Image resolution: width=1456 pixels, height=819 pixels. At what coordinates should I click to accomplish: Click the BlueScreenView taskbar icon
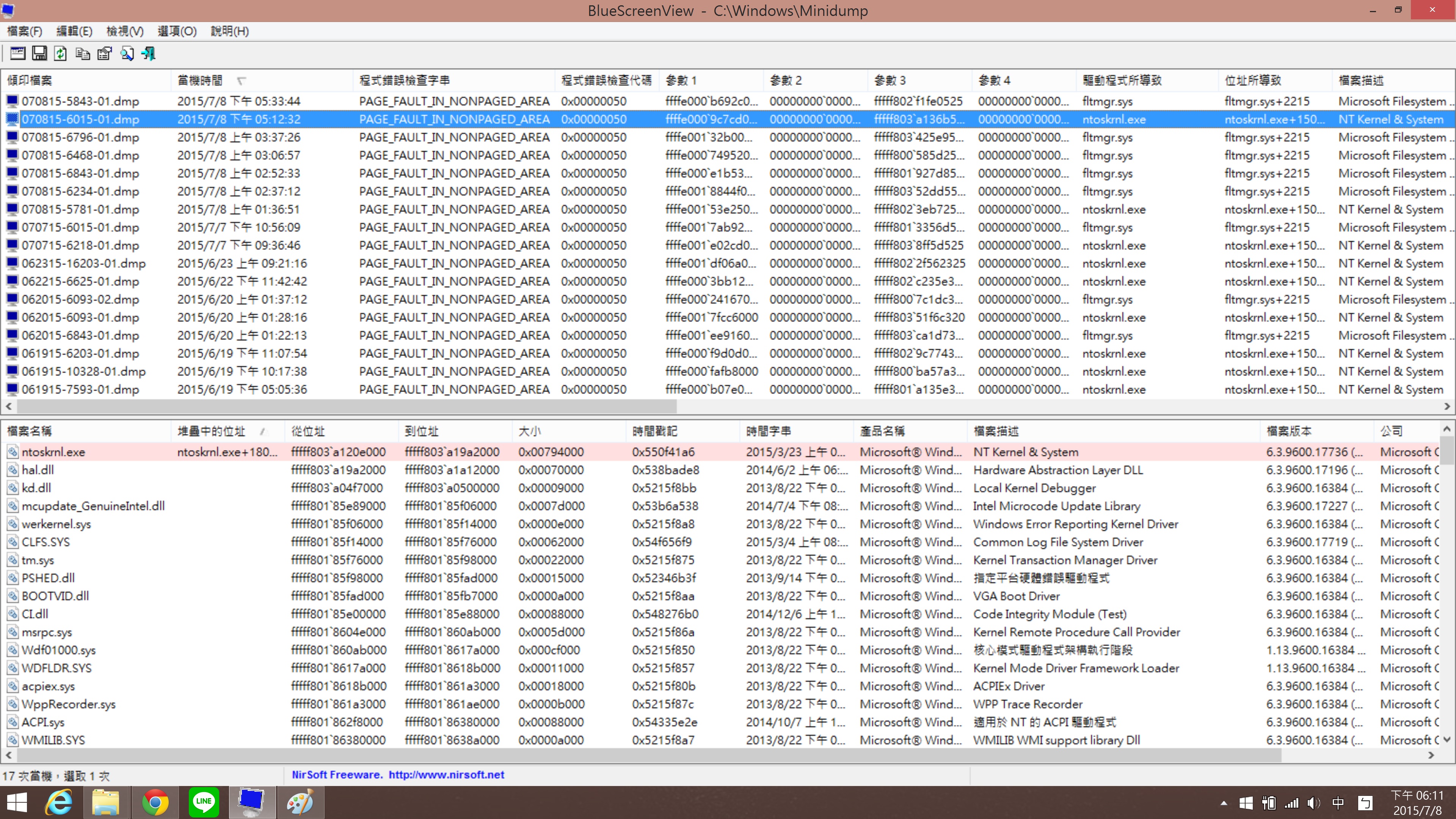pyautogui.click(x=251, y=803)
